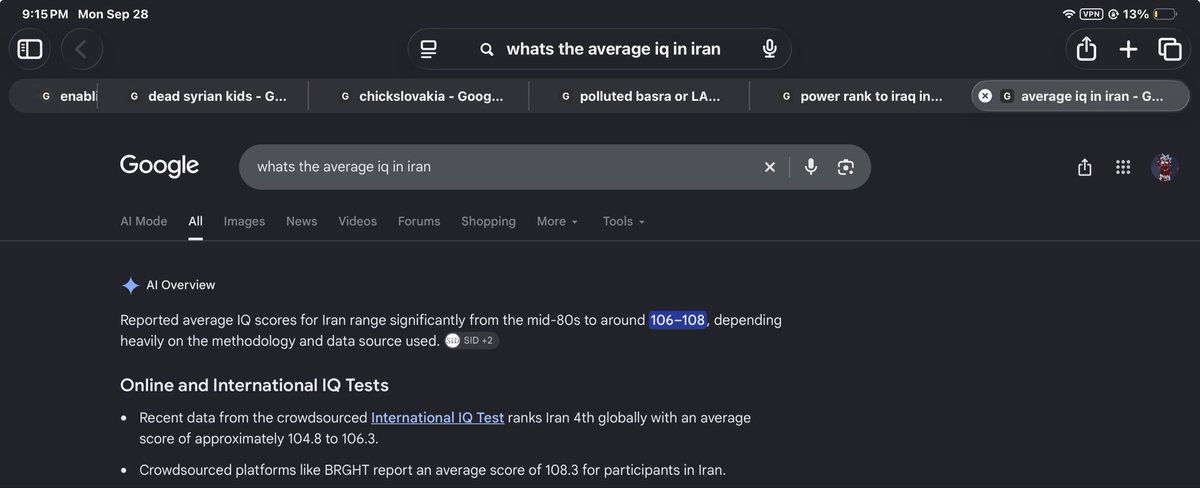This screenshot has width=1200, height=488.
Task: Open the Videos results tab
Action: 357,221
